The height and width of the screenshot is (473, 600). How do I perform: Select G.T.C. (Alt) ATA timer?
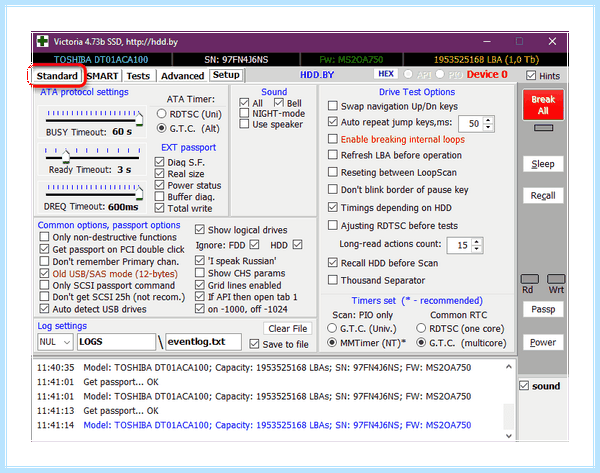(x=161, y=128)
